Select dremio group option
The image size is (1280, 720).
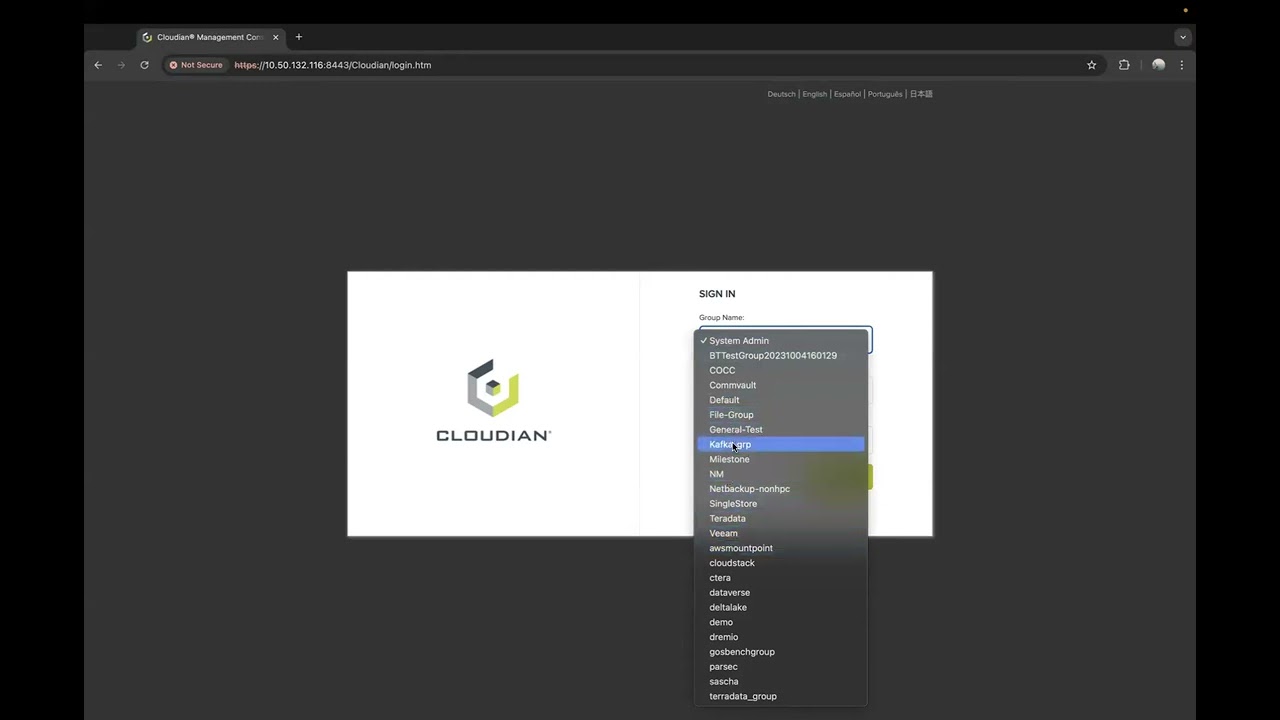780,637
